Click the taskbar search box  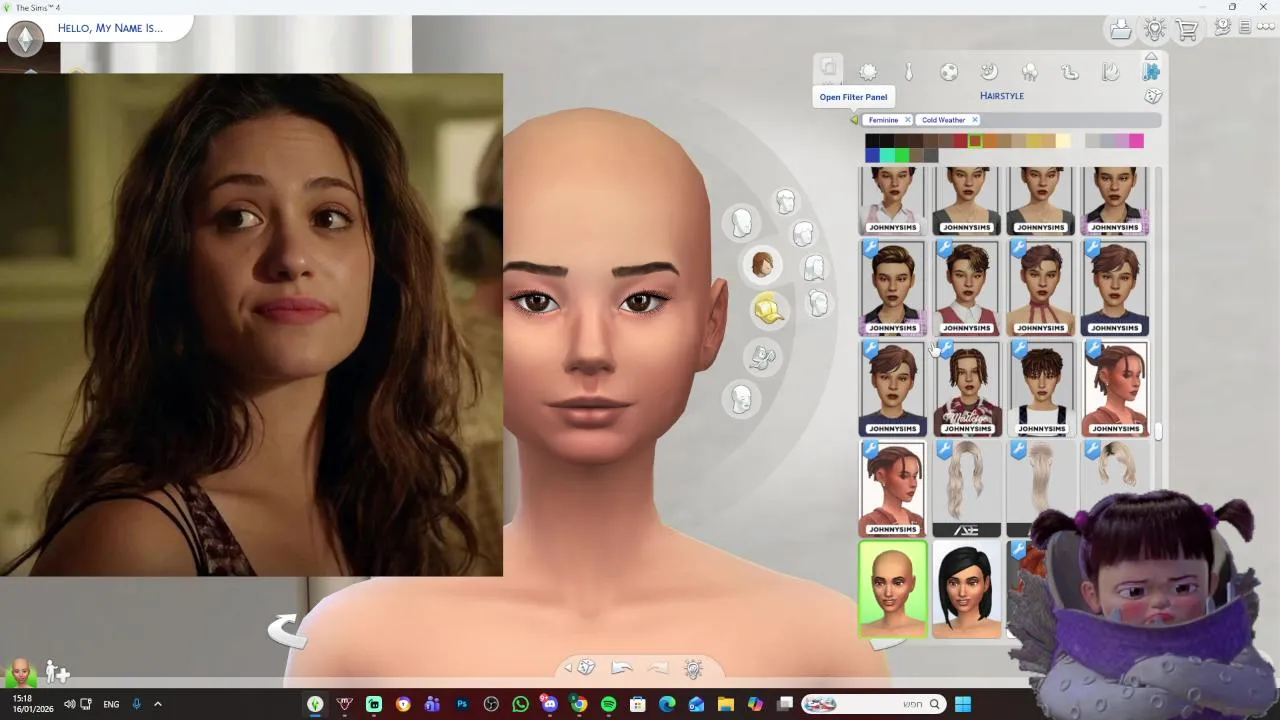[x=873, y=704]
